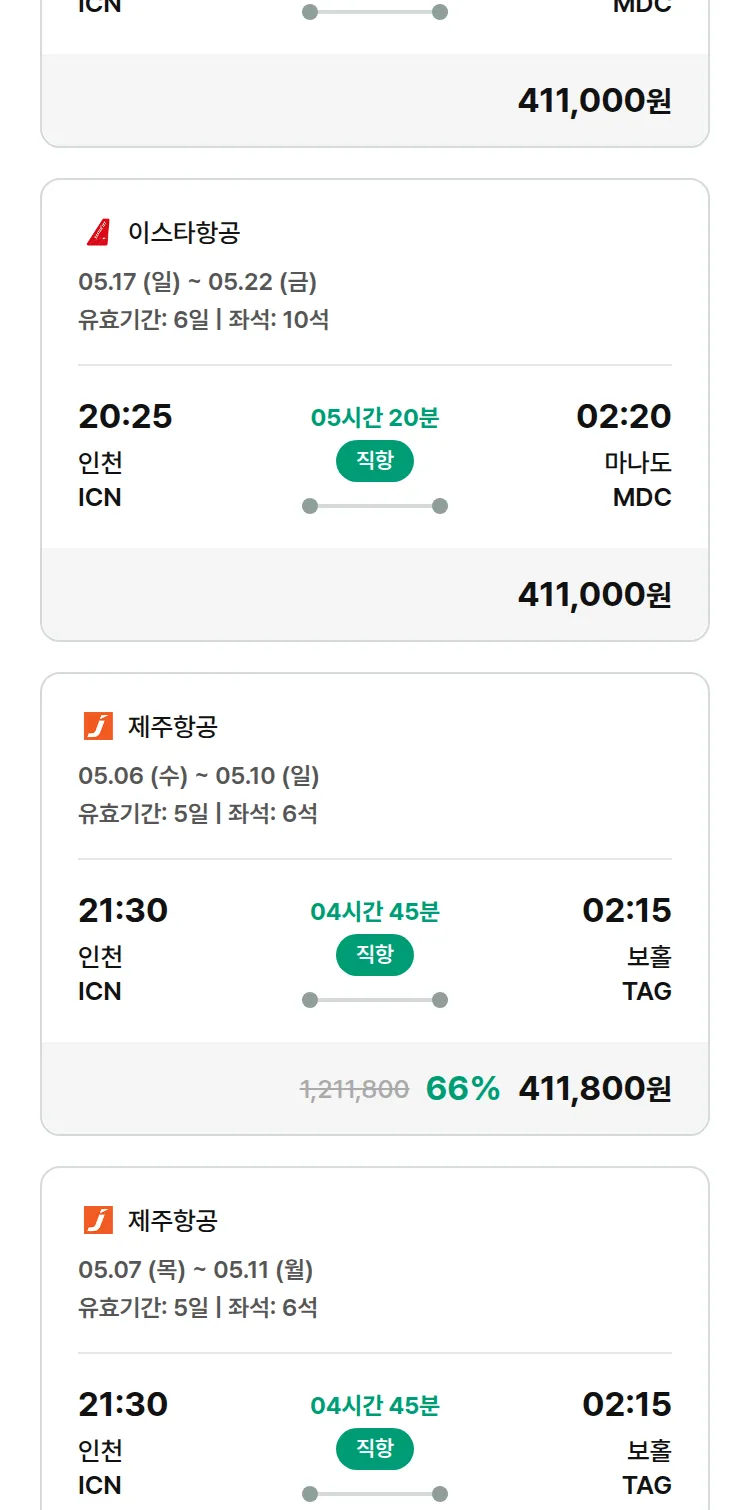Select the 411,800원 discounted price

pyautogui.click(x=594, y=1089)
